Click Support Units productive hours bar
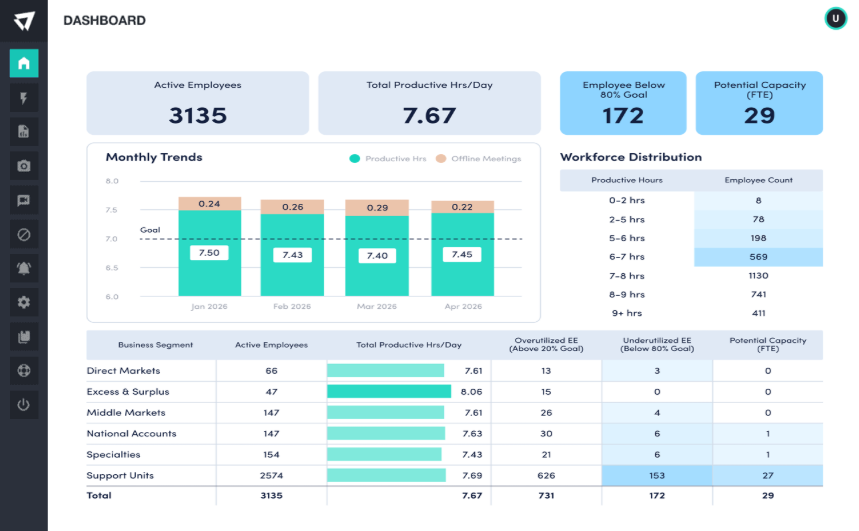Image resolution: width=859 pixels, height=531 pixels. click(x=386, y=475)
